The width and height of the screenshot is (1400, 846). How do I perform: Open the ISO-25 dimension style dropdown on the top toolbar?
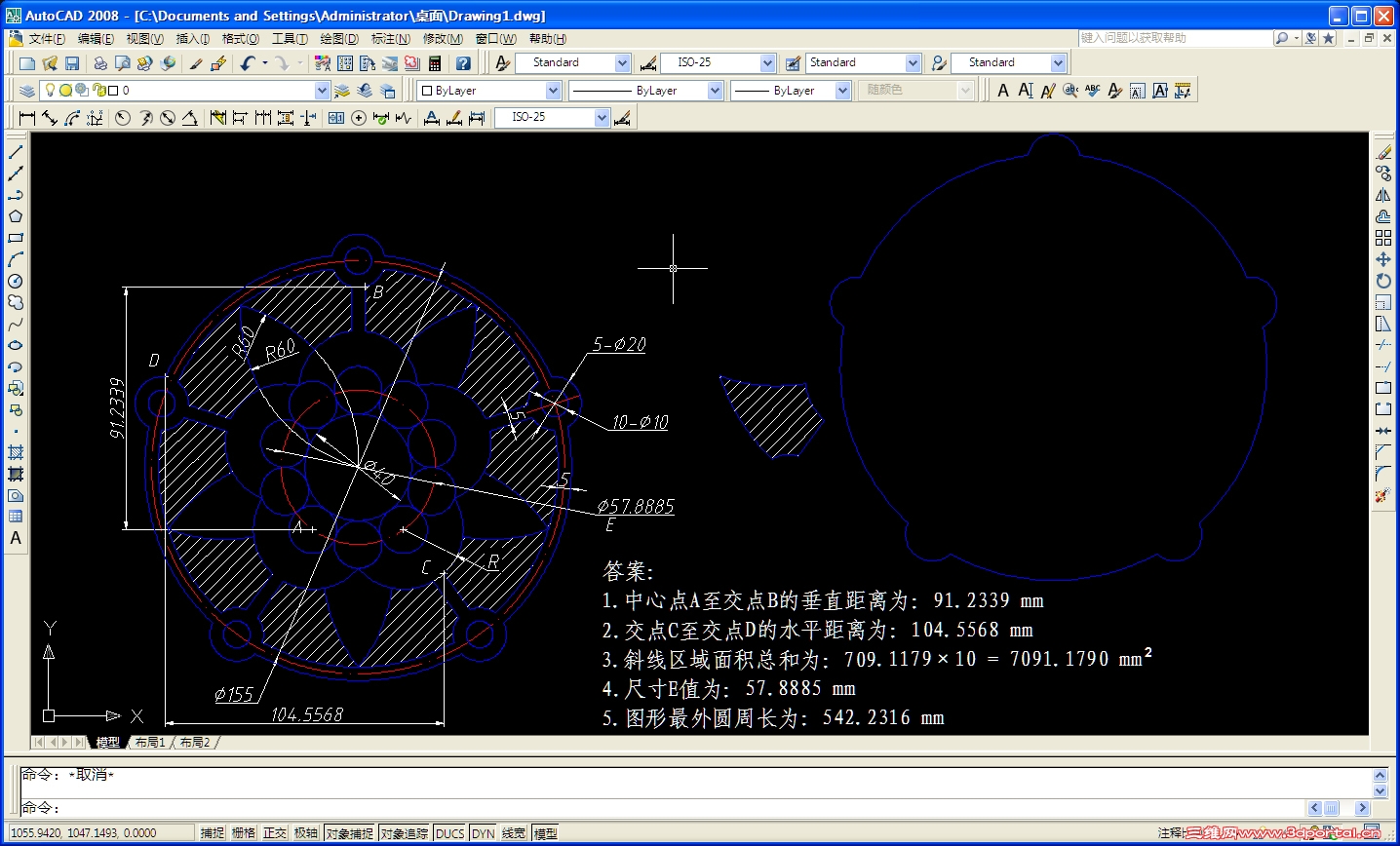(x=766, y=63)
